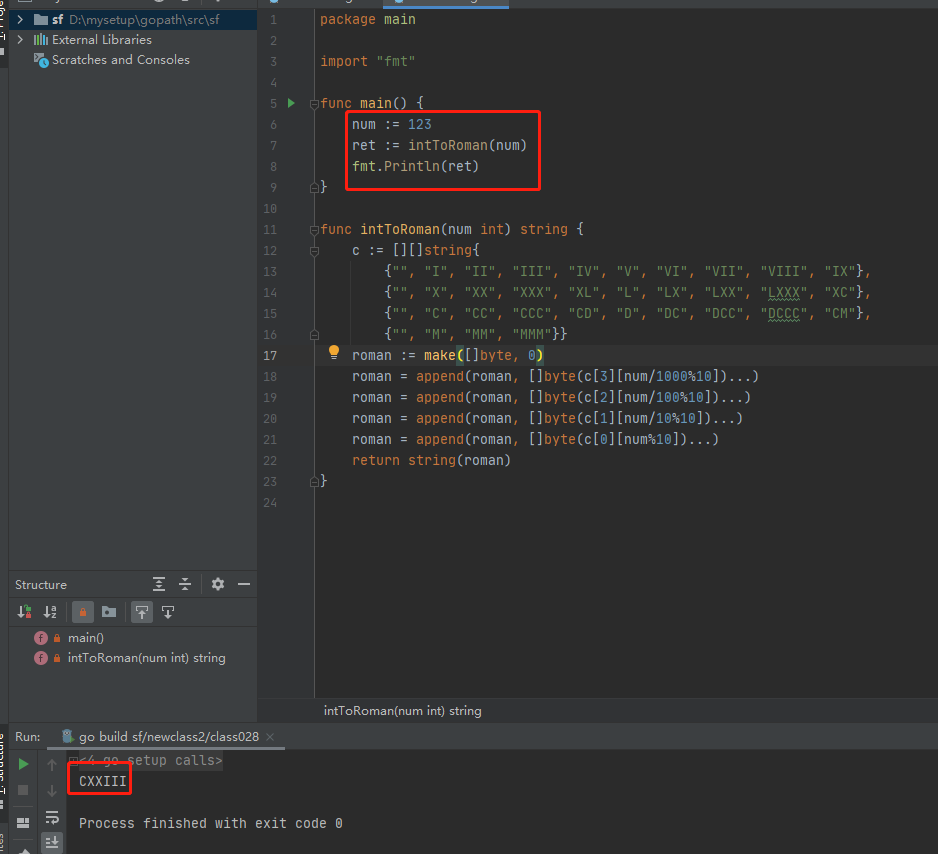Toggle soft-wrap in Run console
The height and width of the screenshot is (854, 938).
tap(52, 817)
